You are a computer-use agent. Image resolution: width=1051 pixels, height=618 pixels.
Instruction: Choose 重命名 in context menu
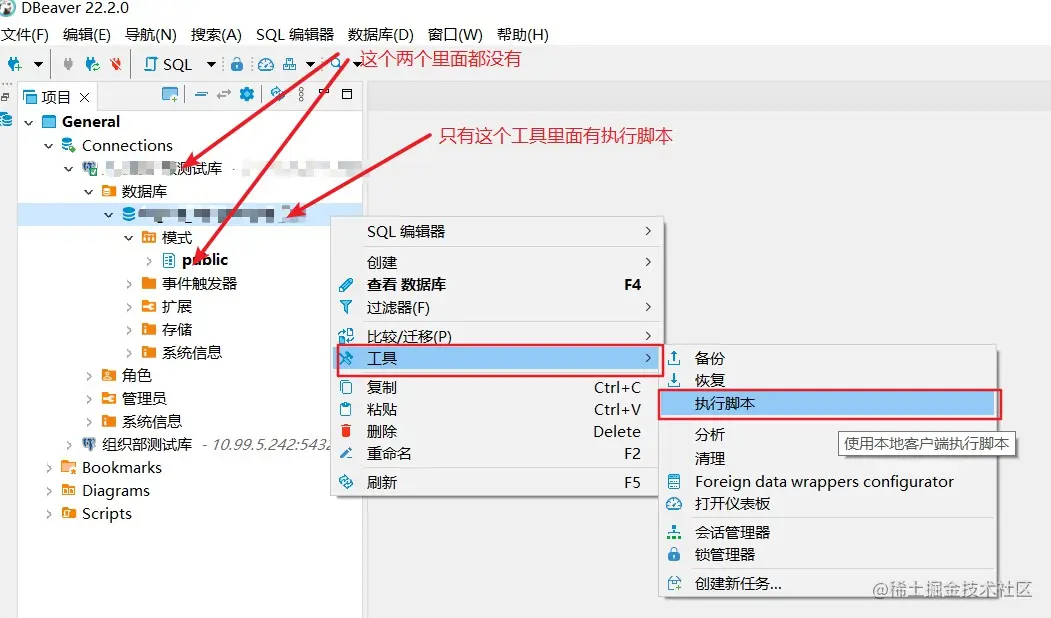pos(497,454)
